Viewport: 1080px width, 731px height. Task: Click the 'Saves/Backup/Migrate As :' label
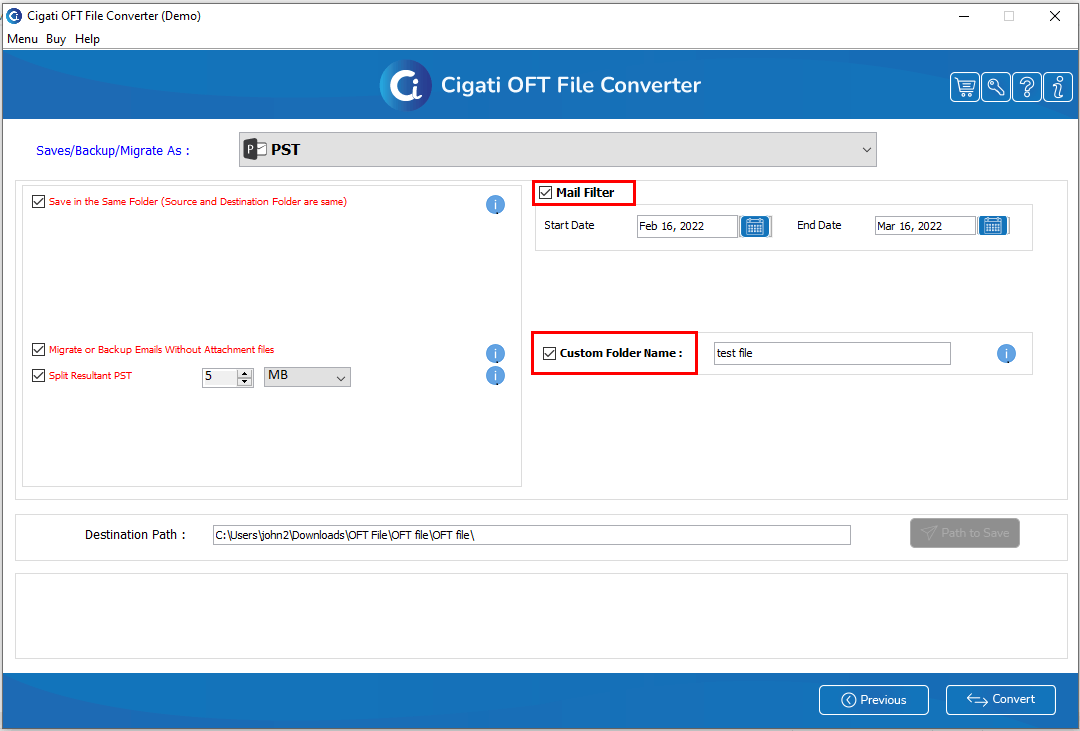pos(112,150)
